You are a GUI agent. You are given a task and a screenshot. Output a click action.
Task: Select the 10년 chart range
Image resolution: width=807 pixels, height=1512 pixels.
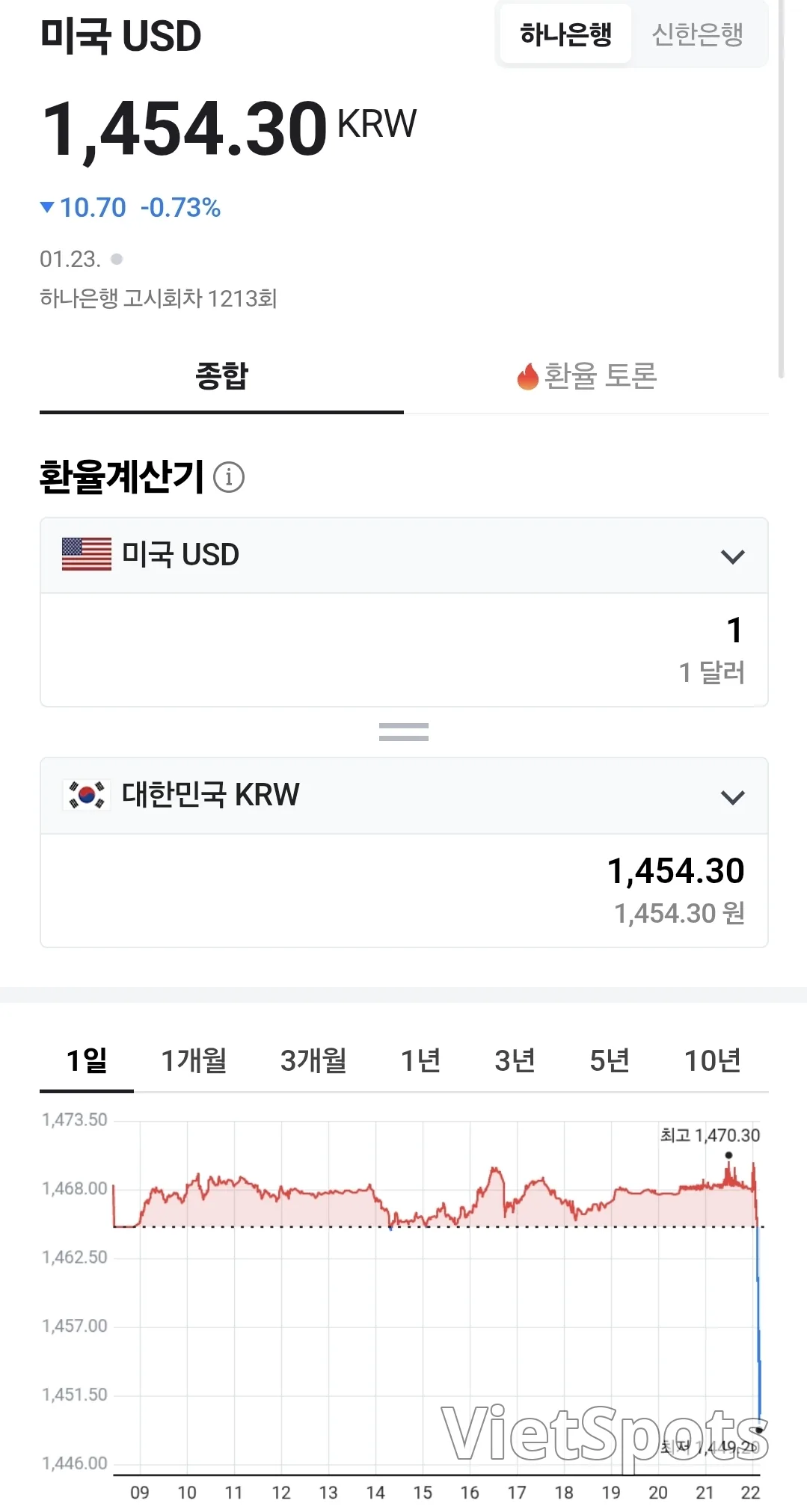[712, 1060]
